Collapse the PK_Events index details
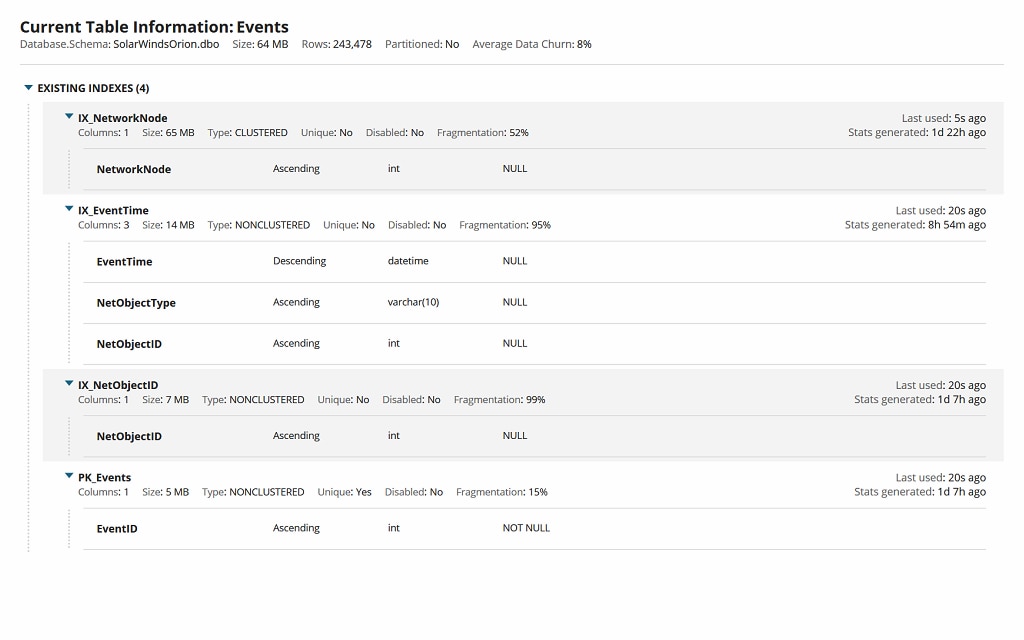 69,477
